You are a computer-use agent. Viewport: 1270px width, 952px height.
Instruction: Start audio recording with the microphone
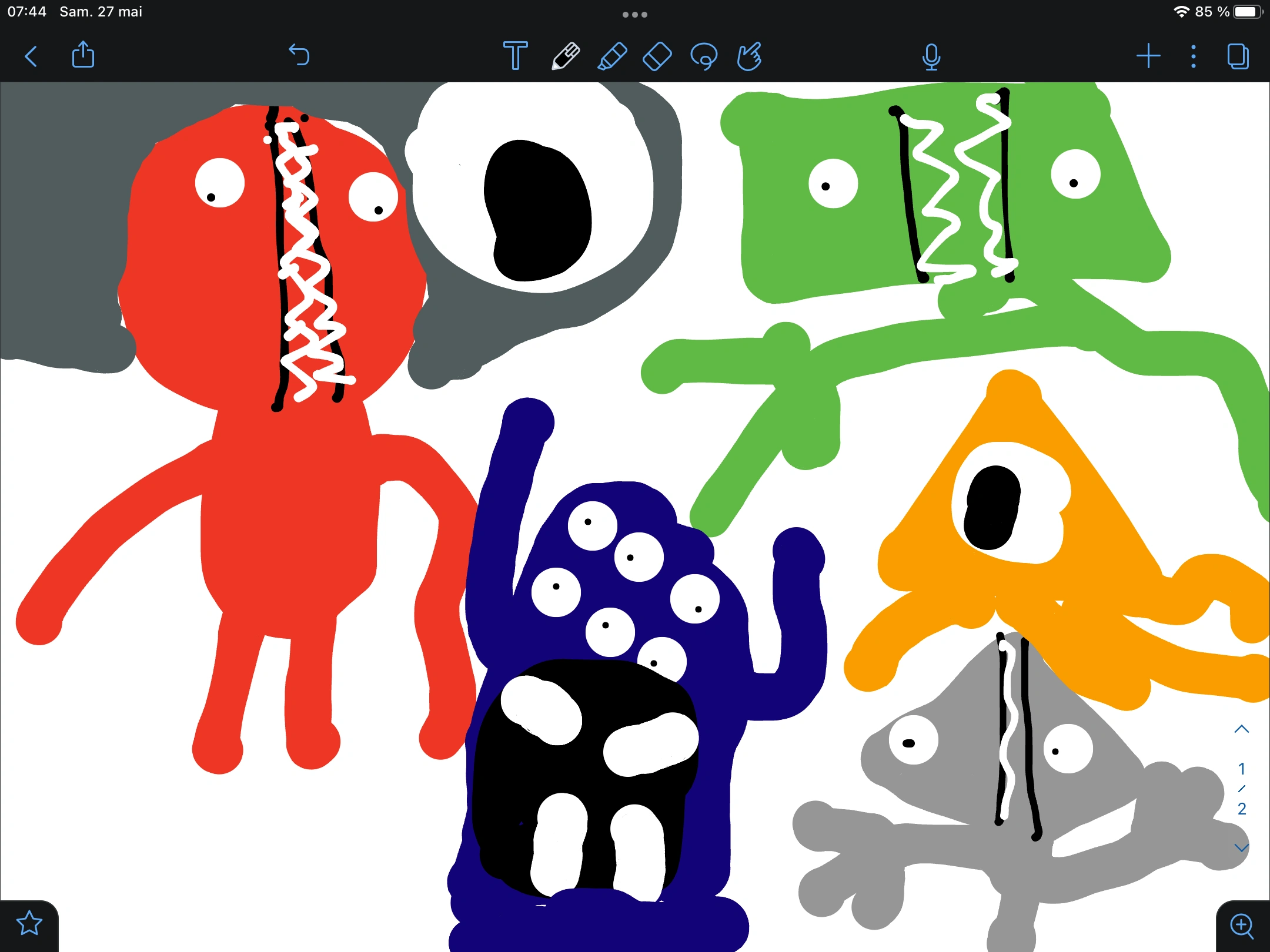pyautogui.click(x=931, y=57)
